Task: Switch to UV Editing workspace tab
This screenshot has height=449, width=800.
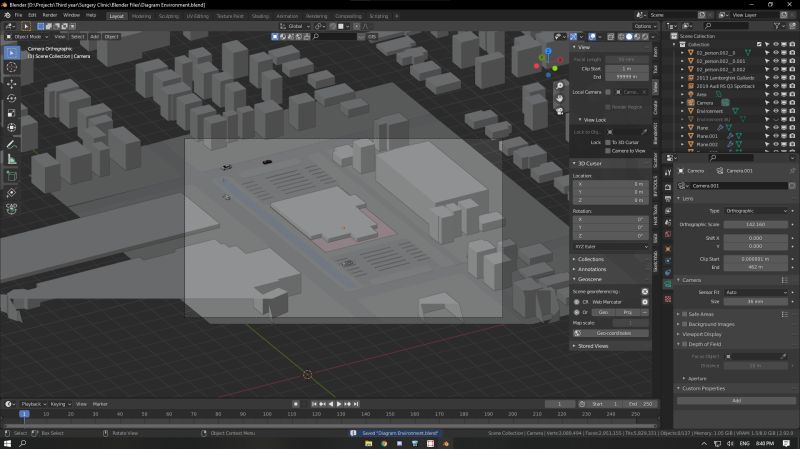Action: click(x=197, y=16)
